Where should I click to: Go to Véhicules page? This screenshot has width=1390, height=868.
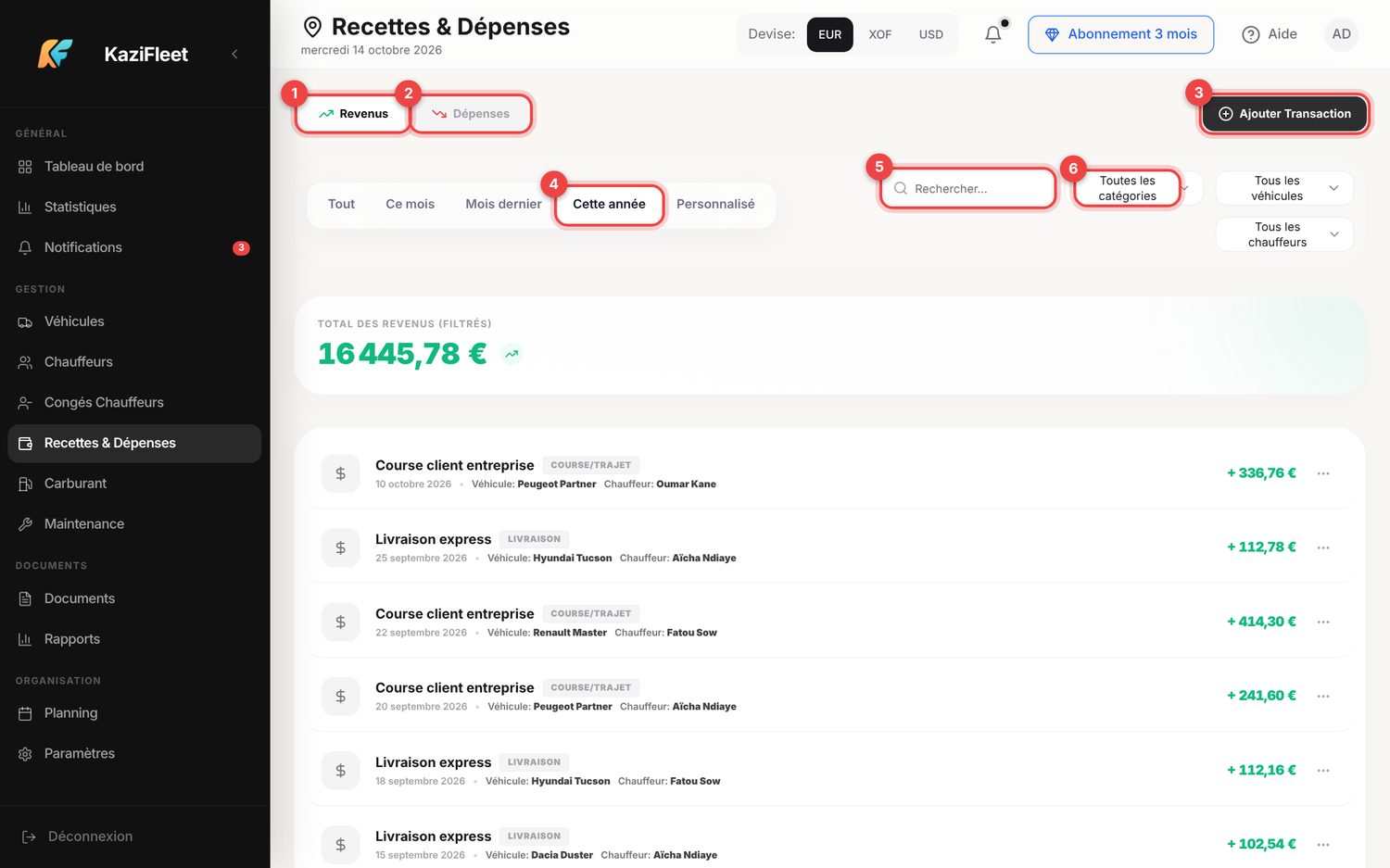pyautogui.click(x=134, y=321)
